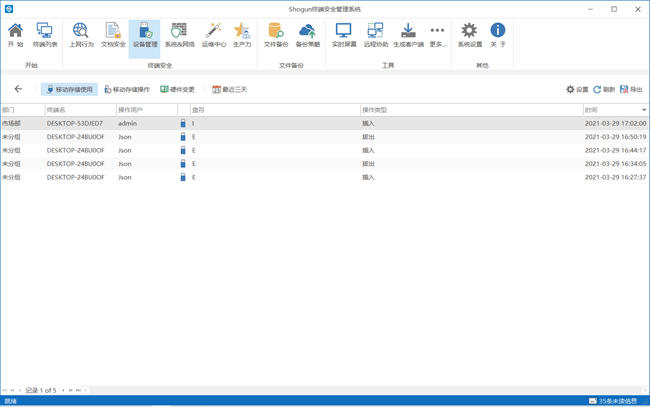Expand the 更多 more tools menu

(x=437, y=35)
